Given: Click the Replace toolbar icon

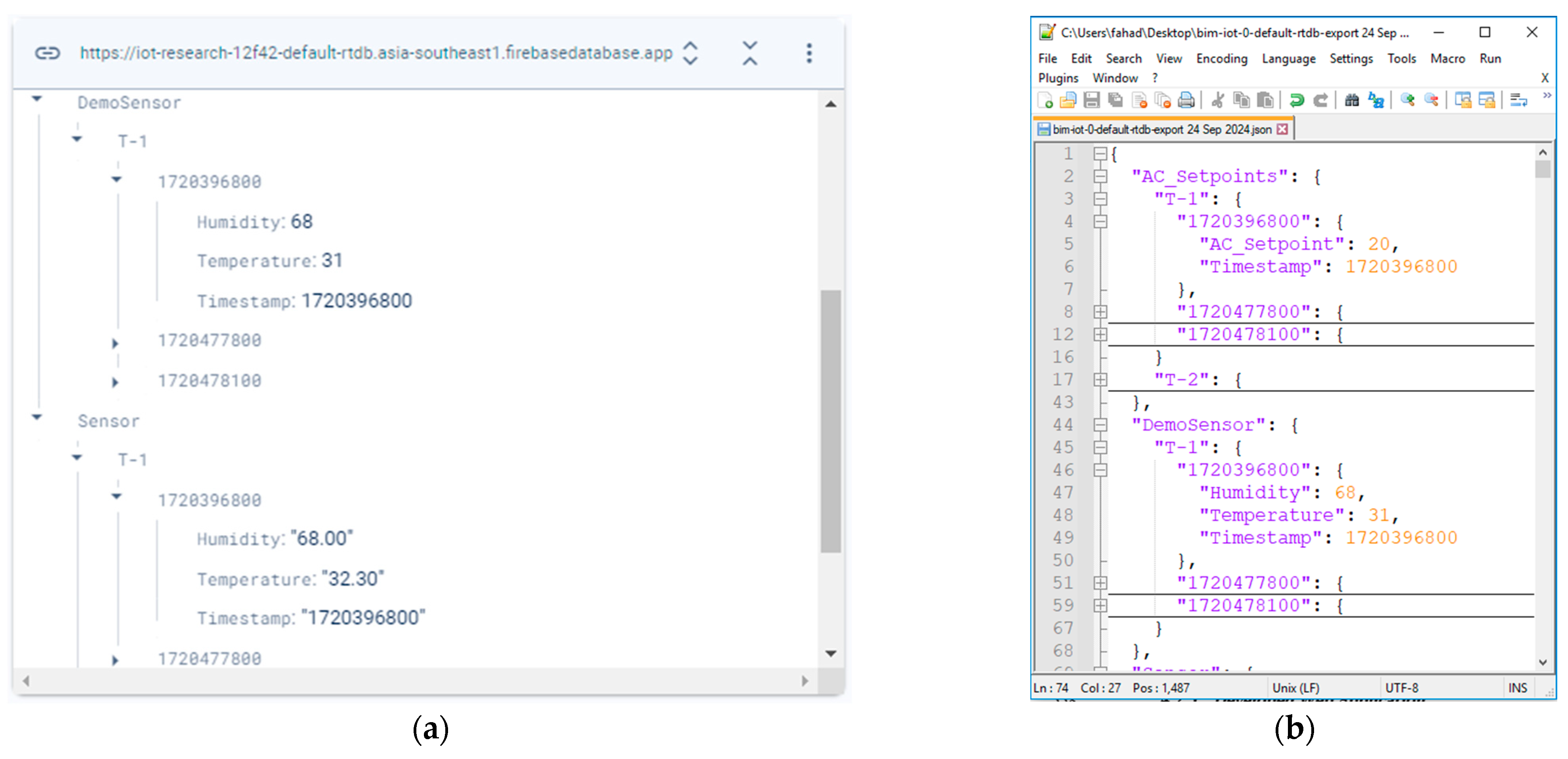Looking at the screenshot, I should tap(1375, 101).
